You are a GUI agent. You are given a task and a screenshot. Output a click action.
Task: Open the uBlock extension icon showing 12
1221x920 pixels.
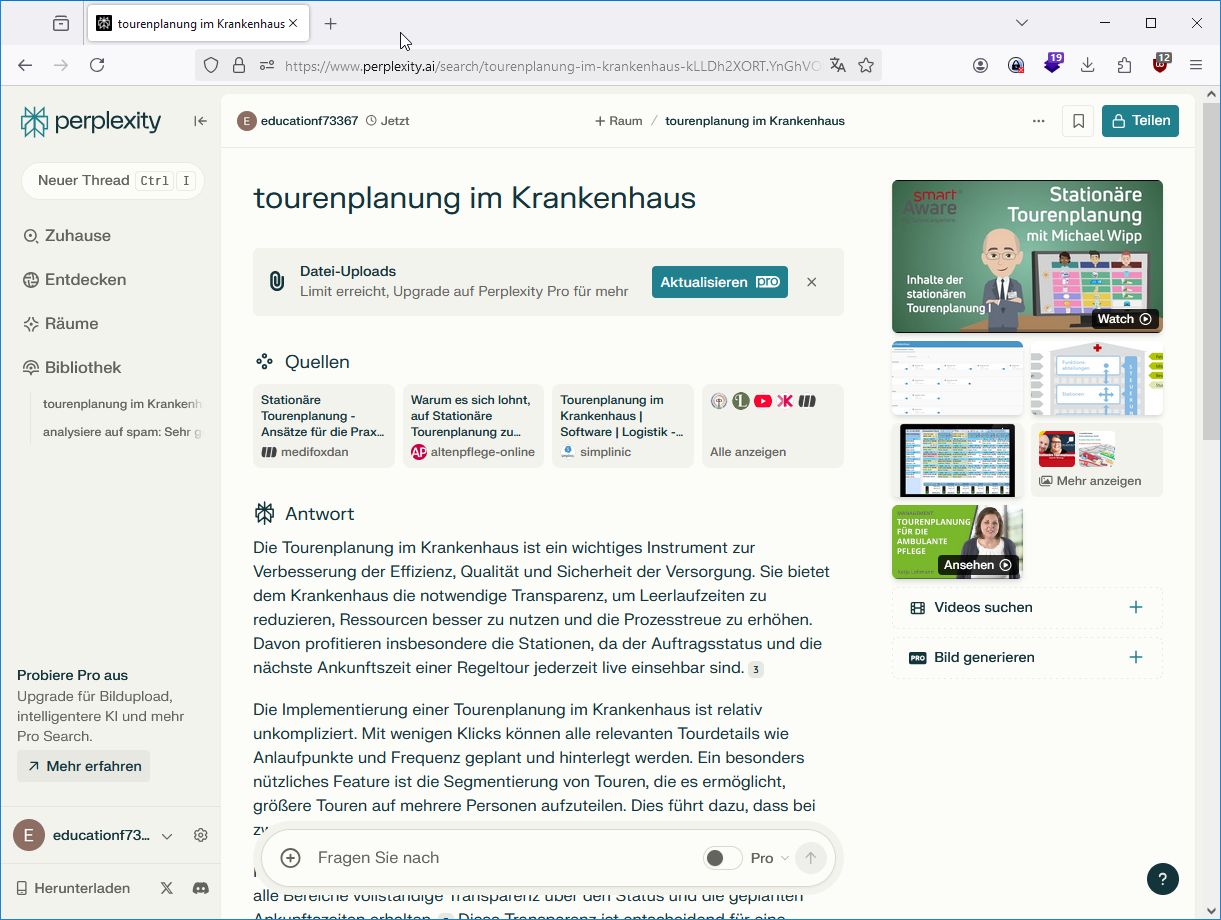1160,64
